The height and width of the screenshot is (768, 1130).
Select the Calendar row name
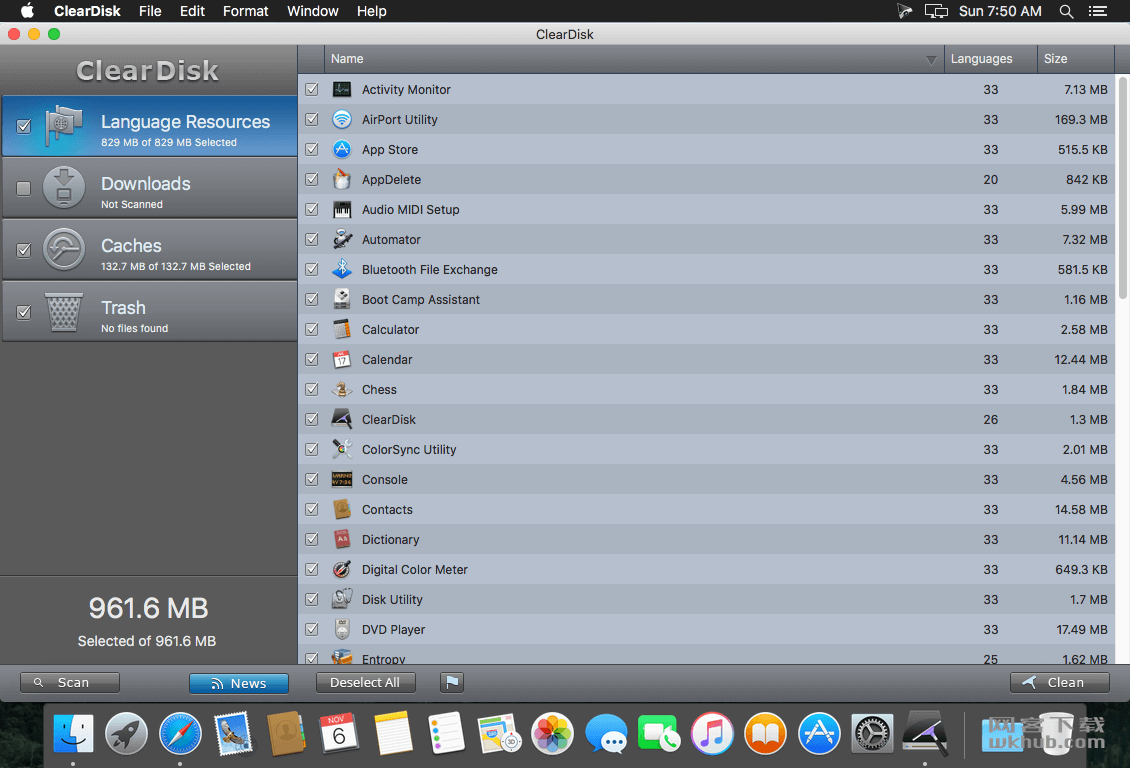coord(387,360)
